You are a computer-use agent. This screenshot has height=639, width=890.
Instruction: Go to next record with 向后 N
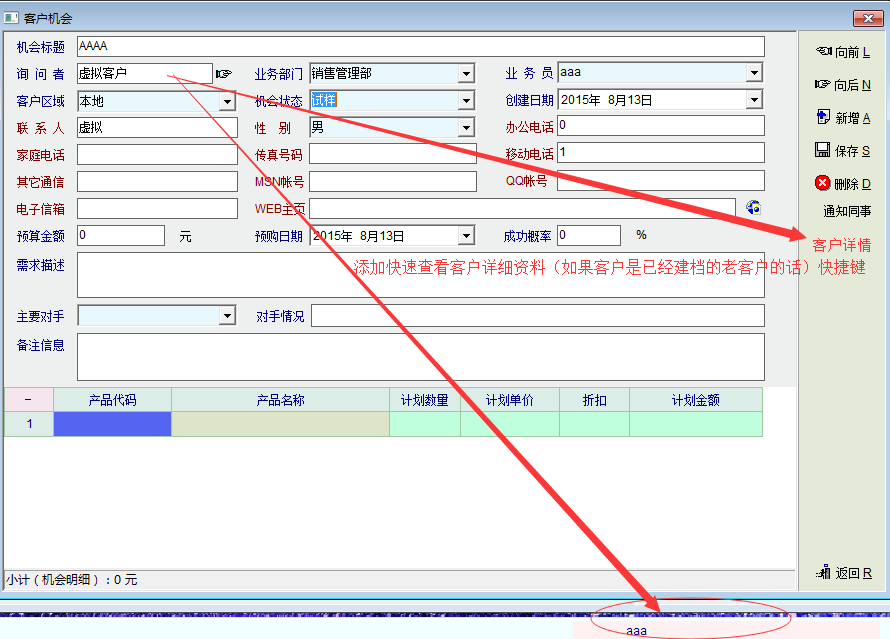coord(843,85)
